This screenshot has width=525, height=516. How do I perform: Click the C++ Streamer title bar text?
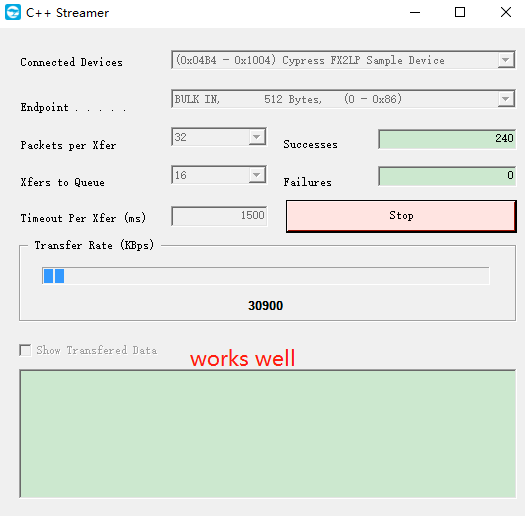coord(67,13)
